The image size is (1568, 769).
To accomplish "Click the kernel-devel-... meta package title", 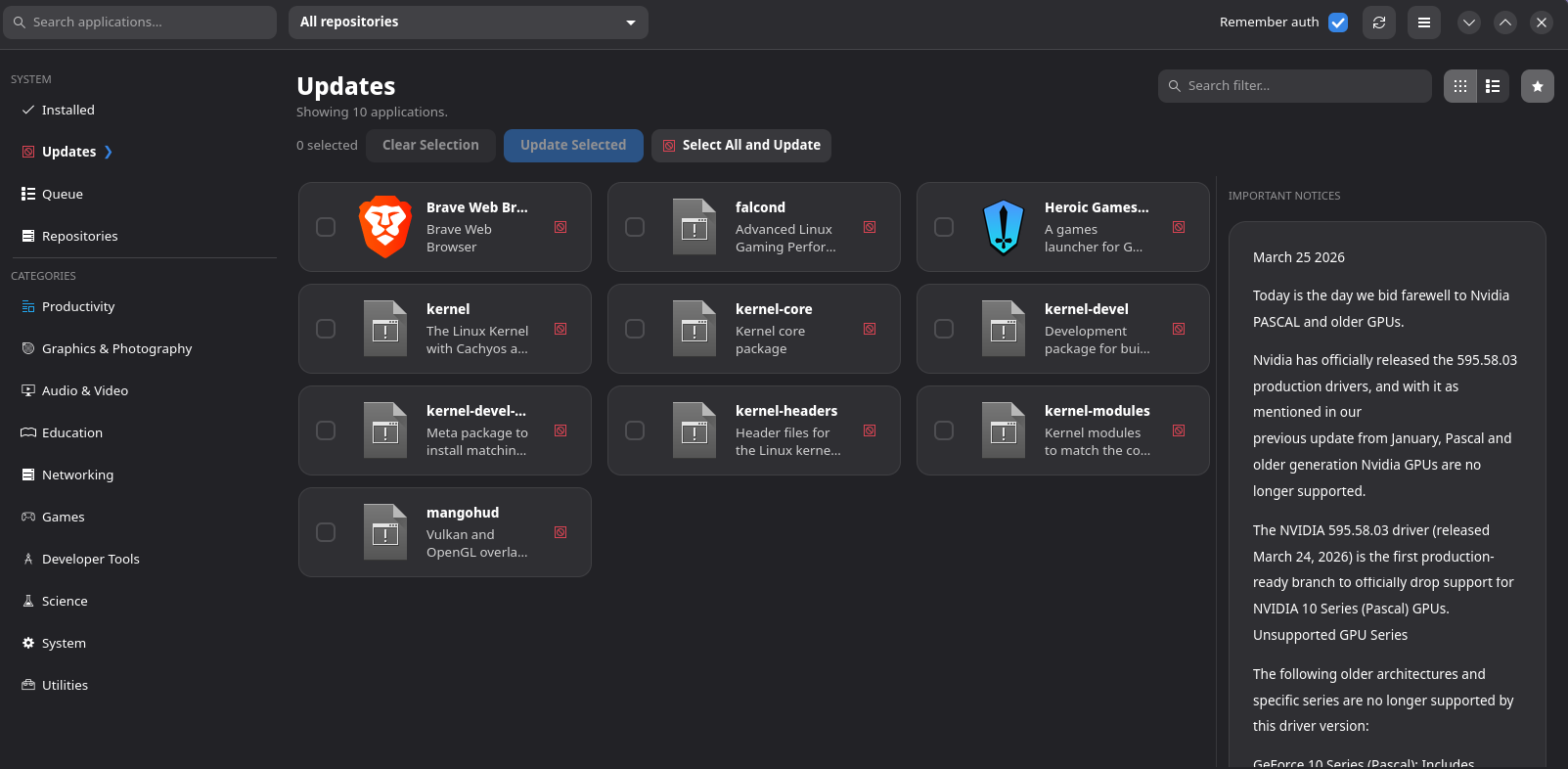I will (x=476, y=411).
